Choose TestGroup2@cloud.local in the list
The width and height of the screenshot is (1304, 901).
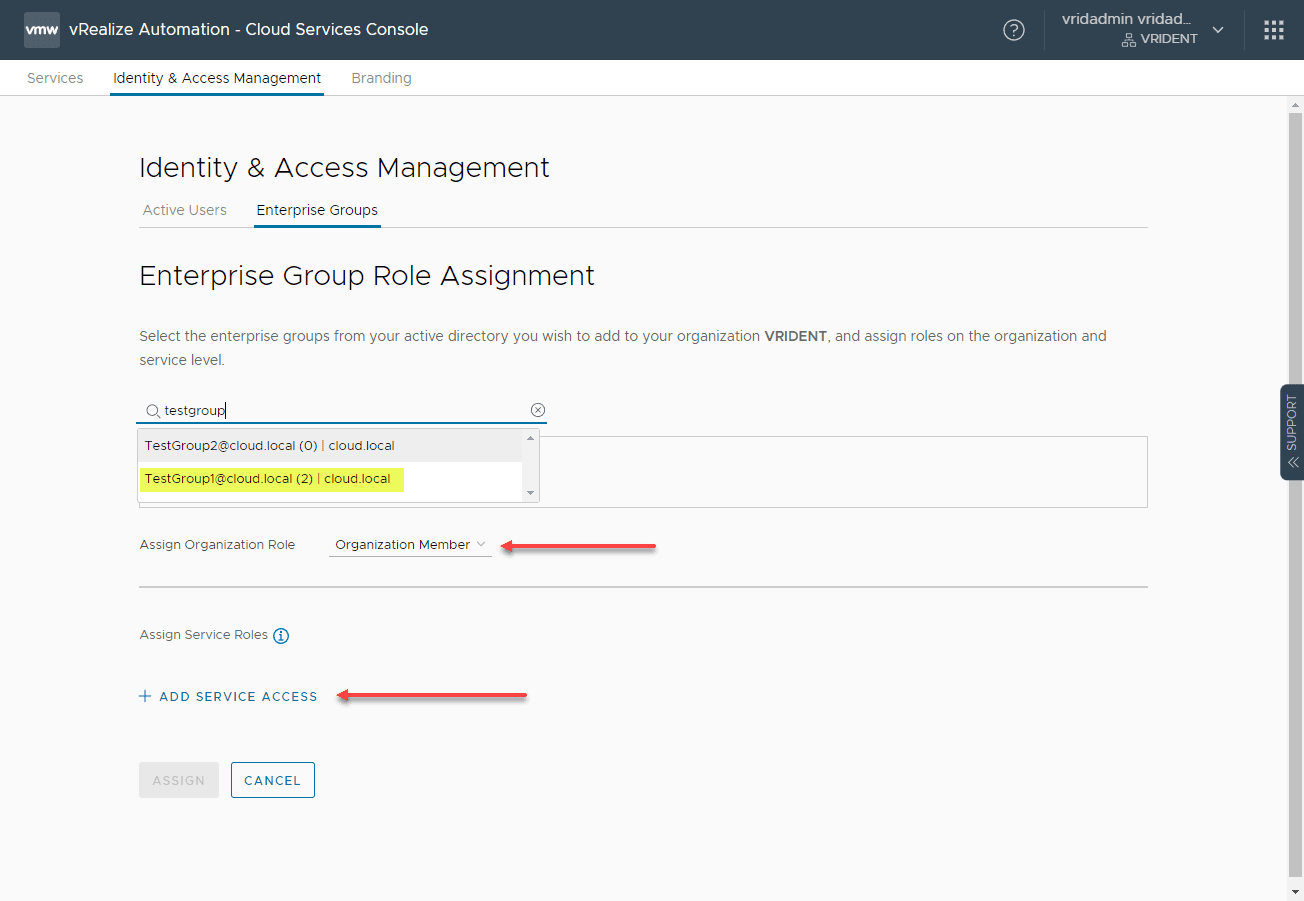270,446
